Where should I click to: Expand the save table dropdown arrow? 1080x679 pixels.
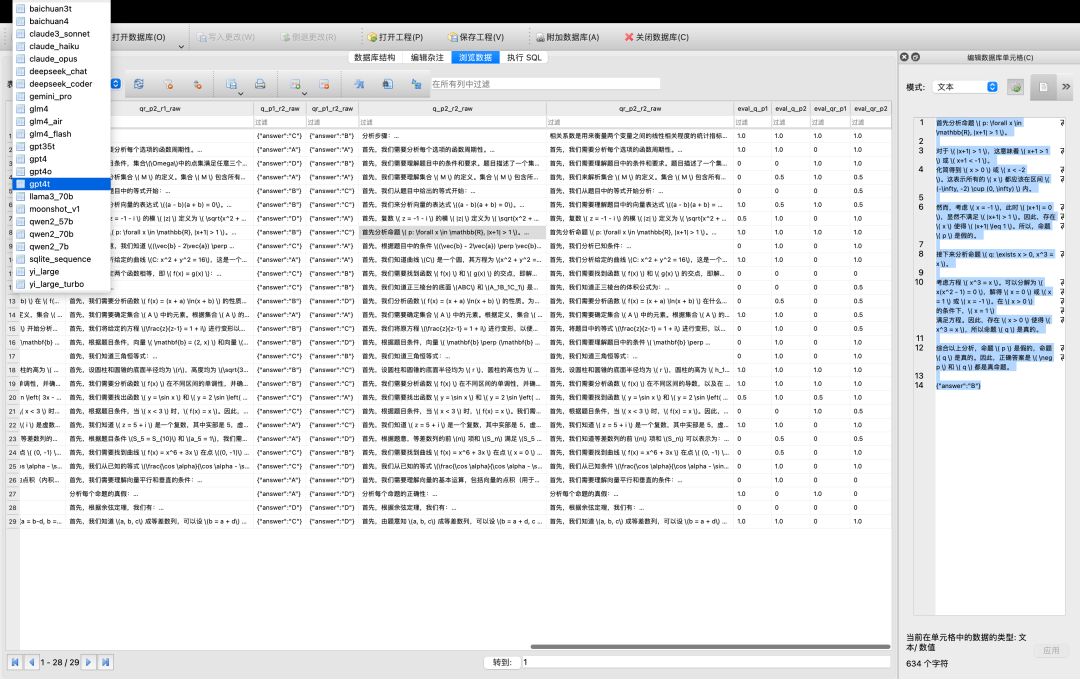tap(240, 94)
